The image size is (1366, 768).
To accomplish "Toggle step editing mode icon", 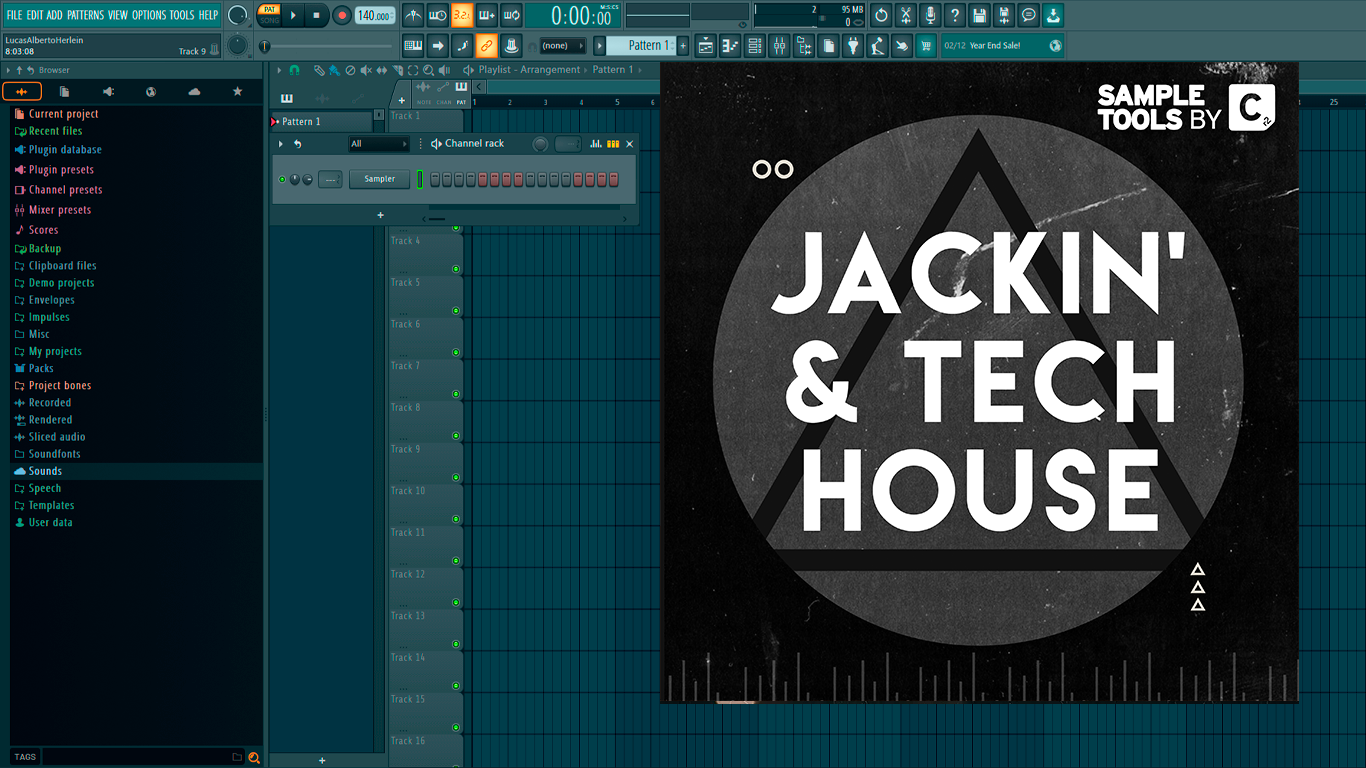I will (462, 45).
